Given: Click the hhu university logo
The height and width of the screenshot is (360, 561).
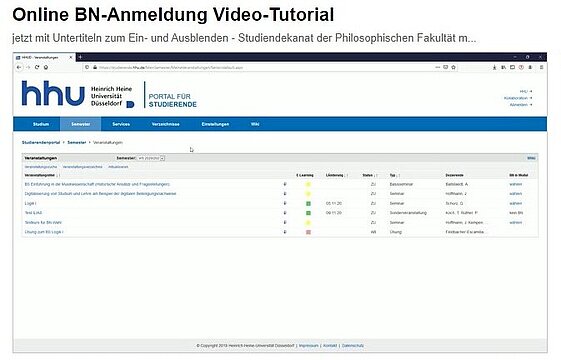Looking at the screenshot, I should 53,93.
